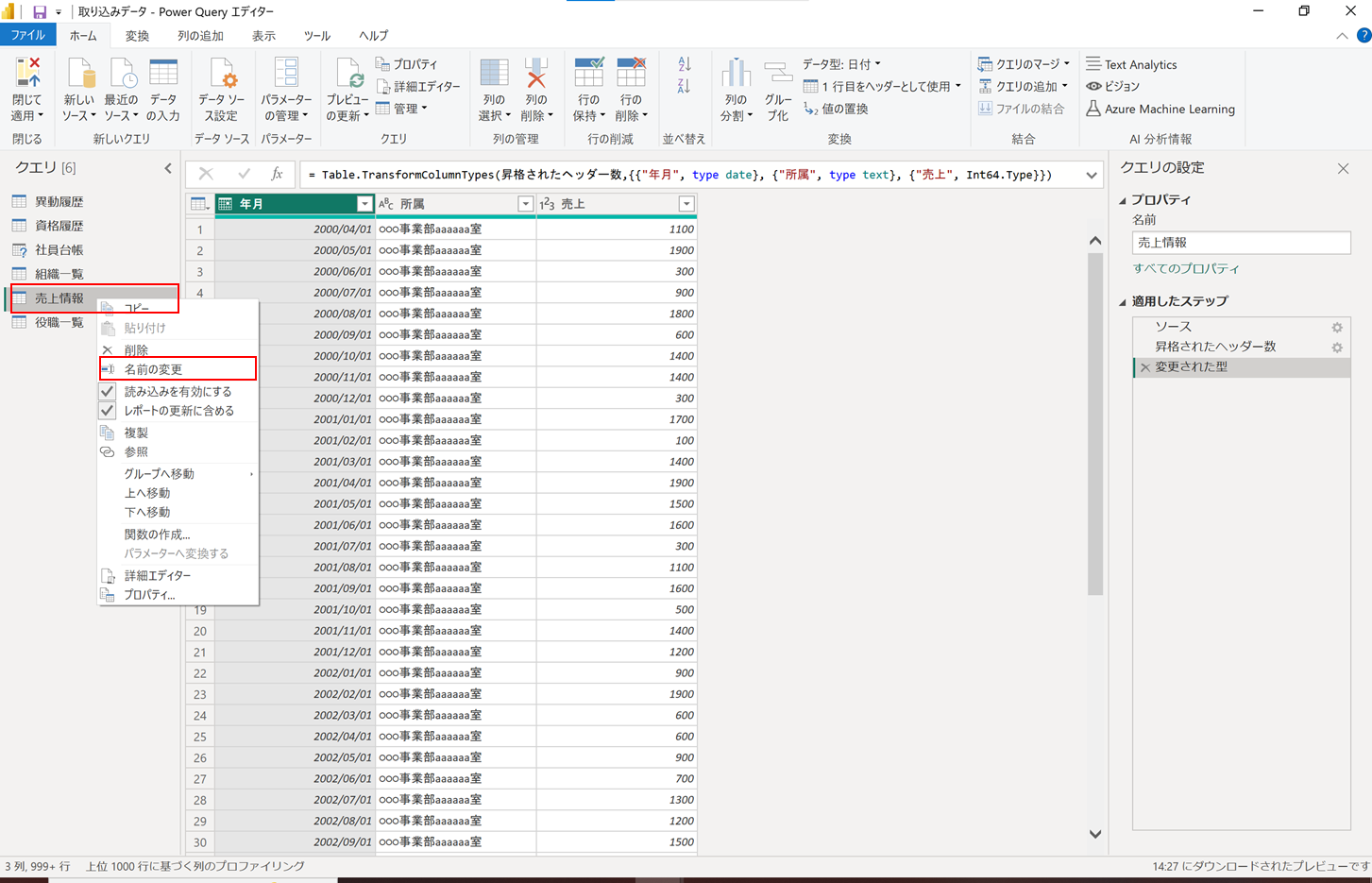Click the fx formula icon
This screenshot has width=1372, height=883.
[277, 174]
